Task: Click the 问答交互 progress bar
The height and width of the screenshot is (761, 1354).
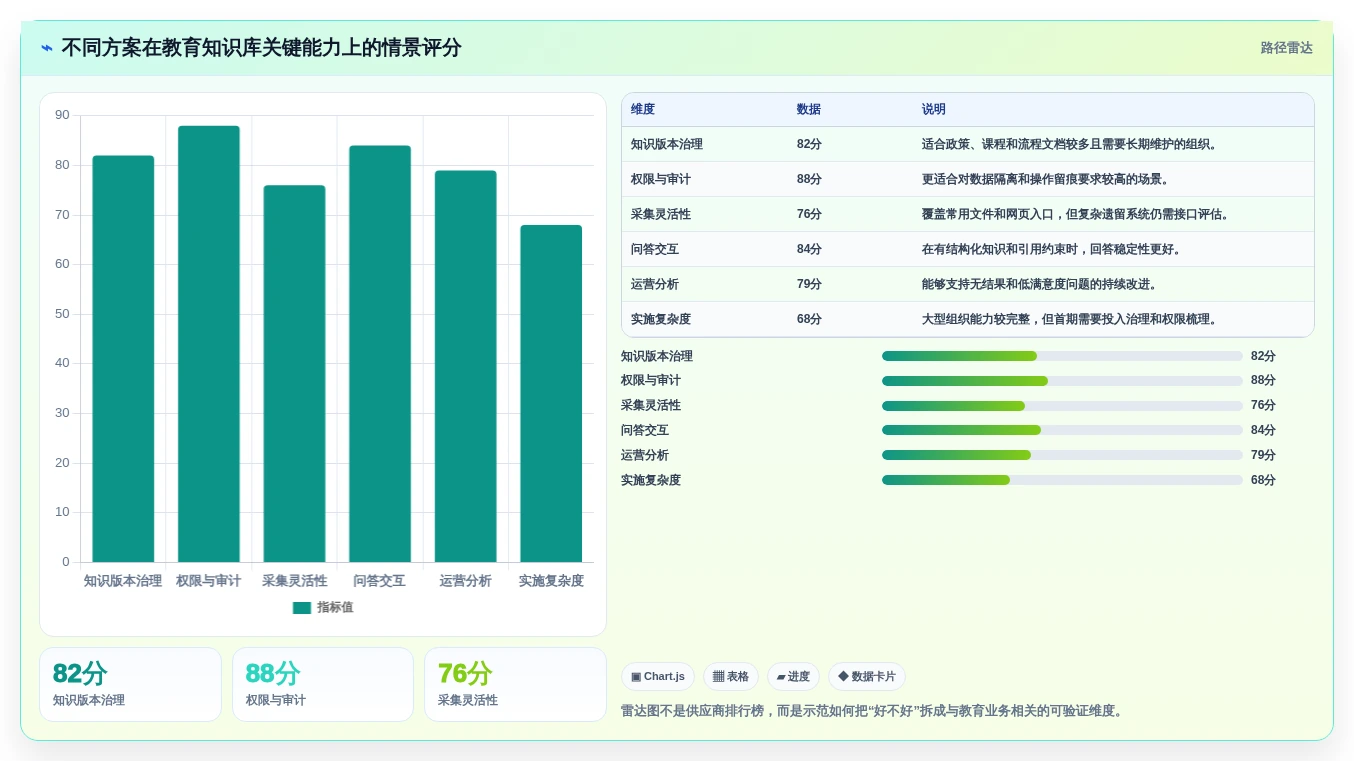Action: (x=1062, y=430)
